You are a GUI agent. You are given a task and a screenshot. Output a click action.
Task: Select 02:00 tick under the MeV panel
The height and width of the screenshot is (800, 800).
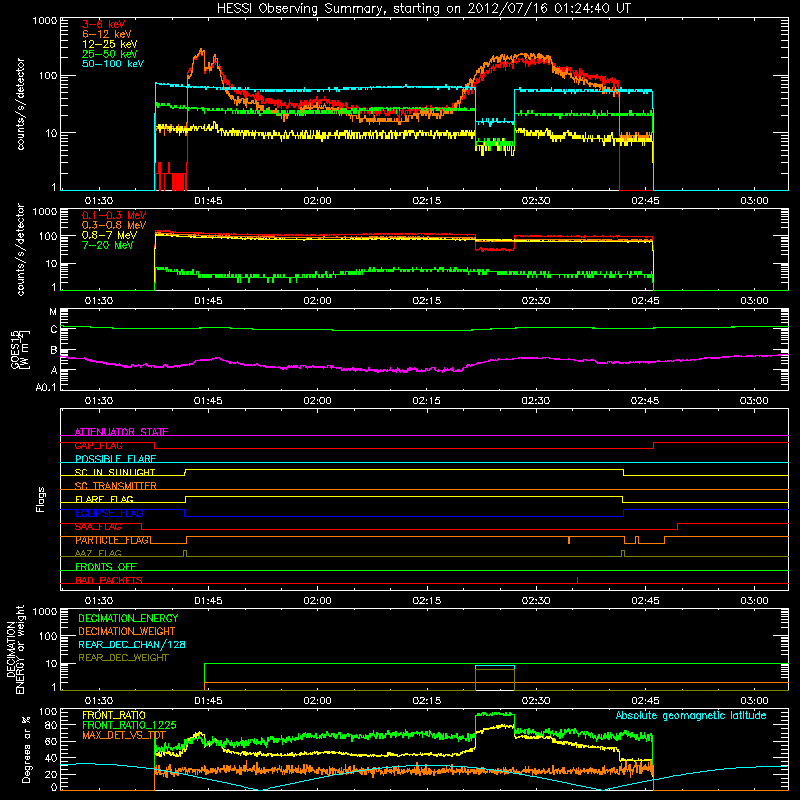(x=317, y=301)
